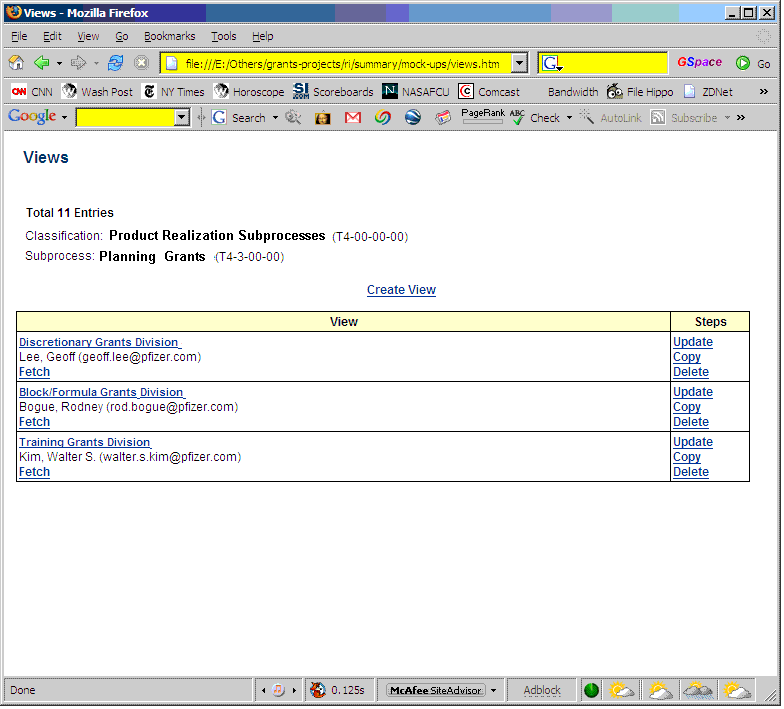Open the Help menu
The height and width of the screenshot is (709, 784).
[x=263, y=36]
